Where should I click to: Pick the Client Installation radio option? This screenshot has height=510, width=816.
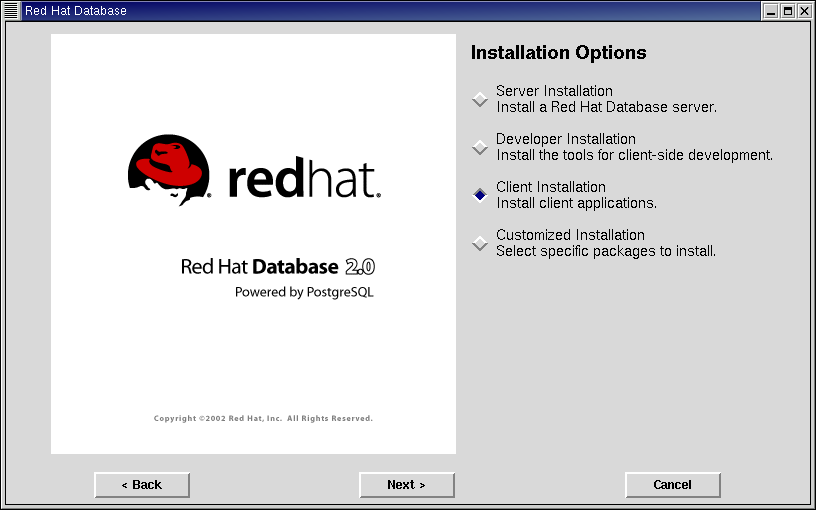[x=480, y=195]
